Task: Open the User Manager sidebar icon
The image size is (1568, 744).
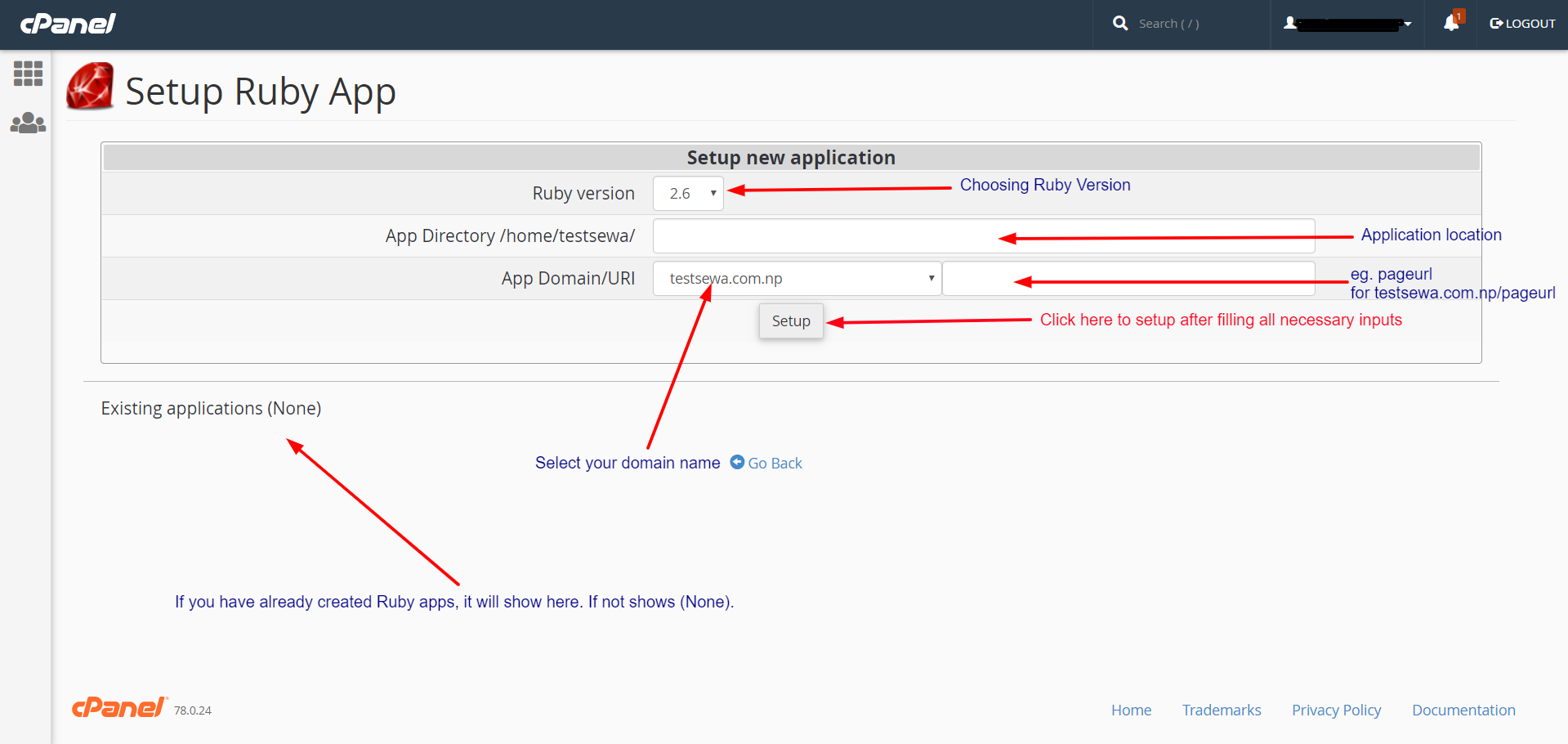Action: click(28, 123)
